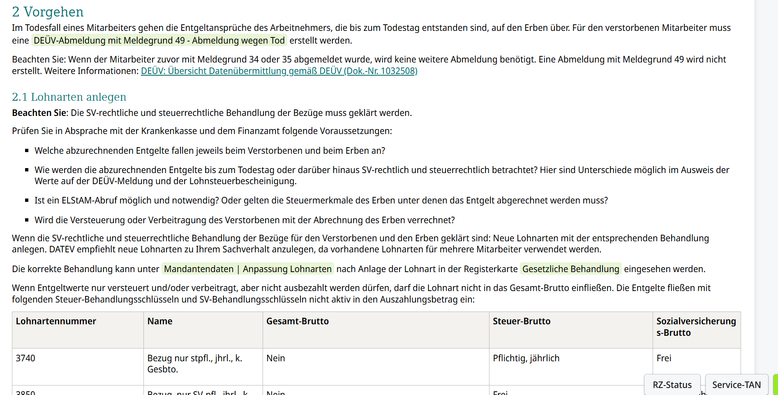The height and width of the screenshot is (395, 778).
Task: Click the bullet about 'ELStAM-Abruf möglich und notwendig'
Action: click(x=321, y=200)
